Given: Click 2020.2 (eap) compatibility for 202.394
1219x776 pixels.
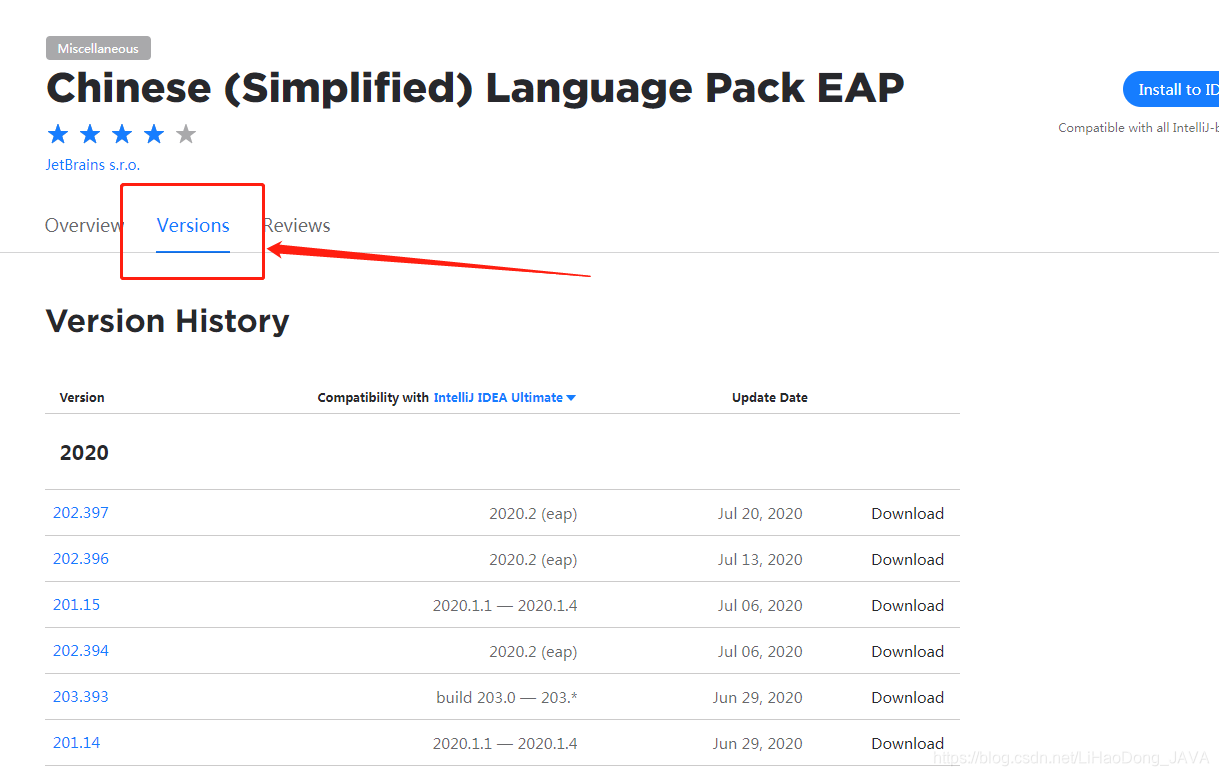Looking at the screenshot, I should pyautogui.click(x=533, y=652).
